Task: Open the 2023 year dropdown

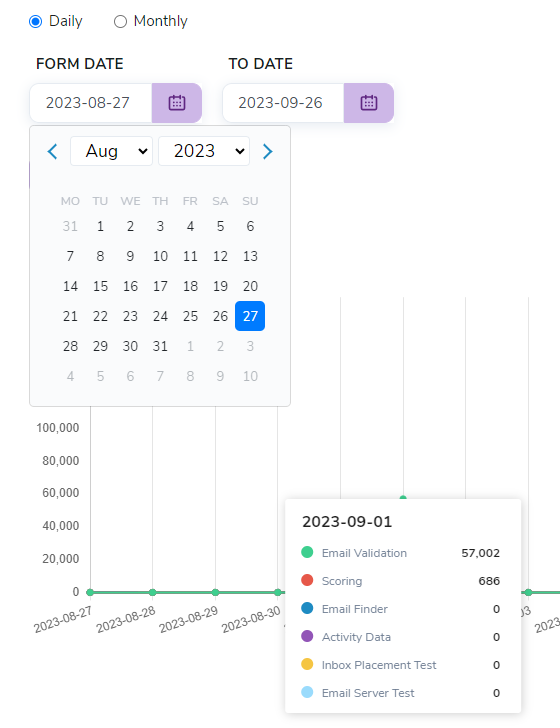Action: (204, 151)
